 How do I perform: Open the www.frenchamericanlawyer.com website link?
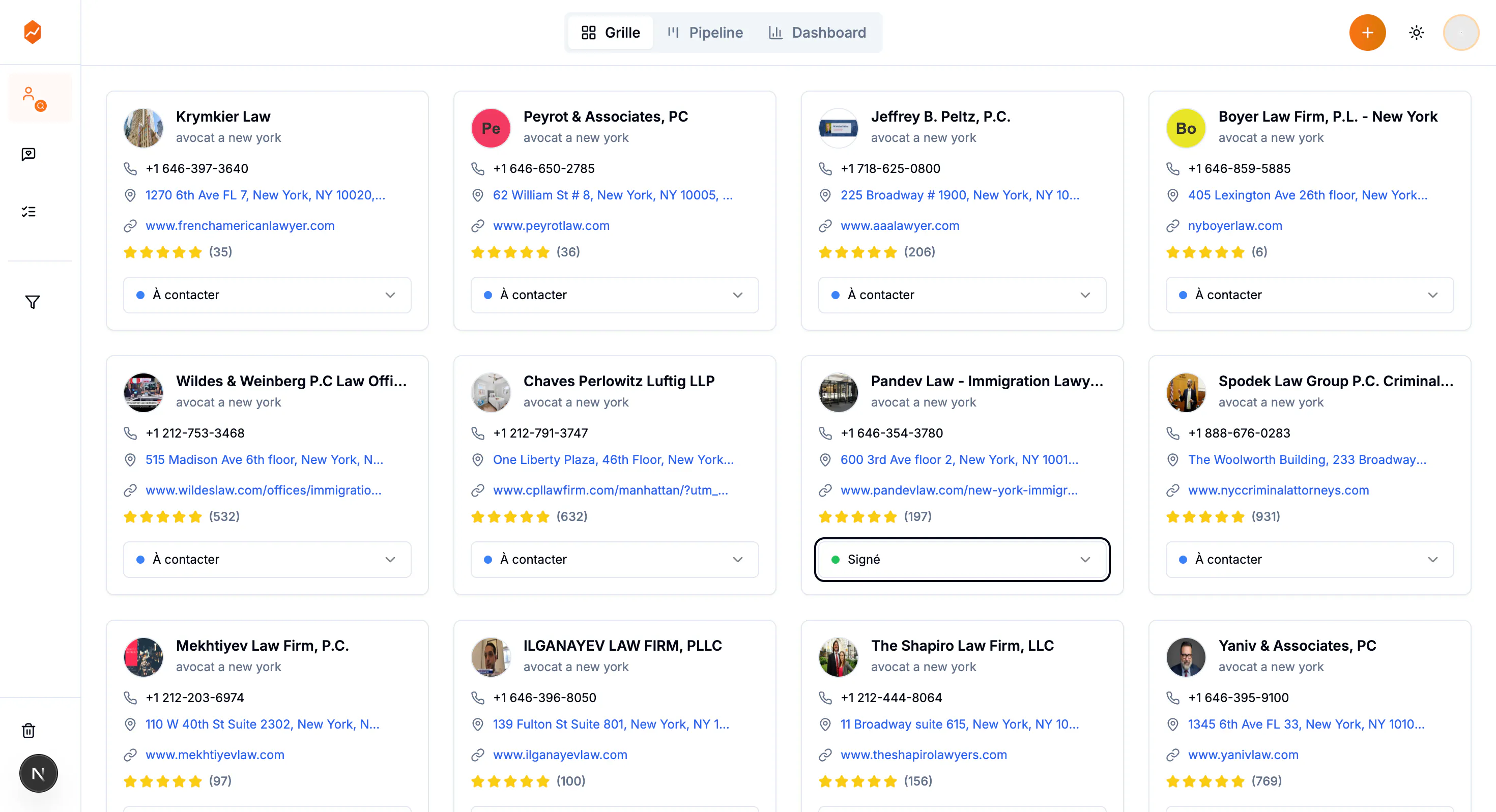240,226
